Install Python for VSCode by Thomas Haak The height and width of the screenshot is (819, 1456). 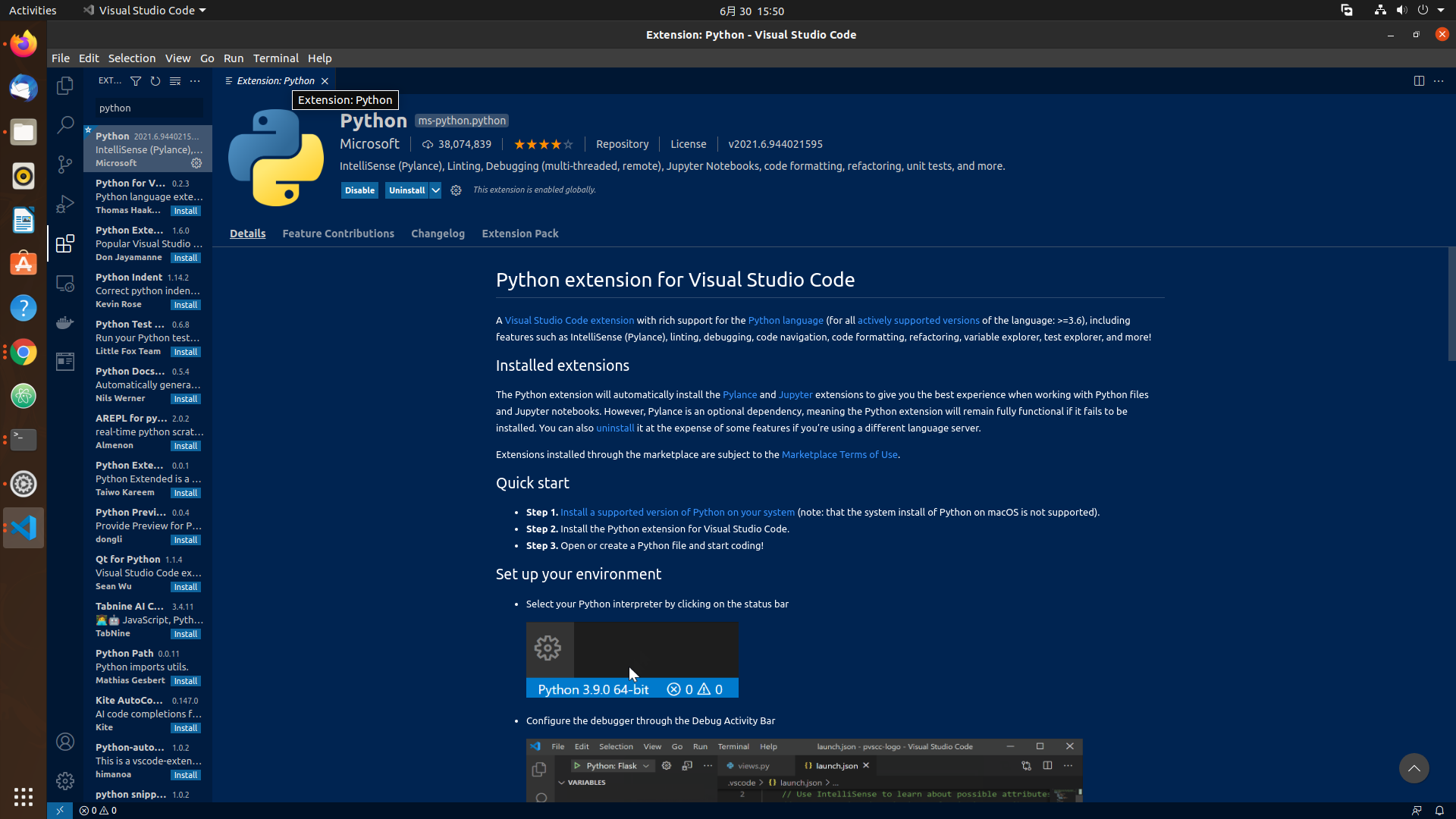click(186, 211)
